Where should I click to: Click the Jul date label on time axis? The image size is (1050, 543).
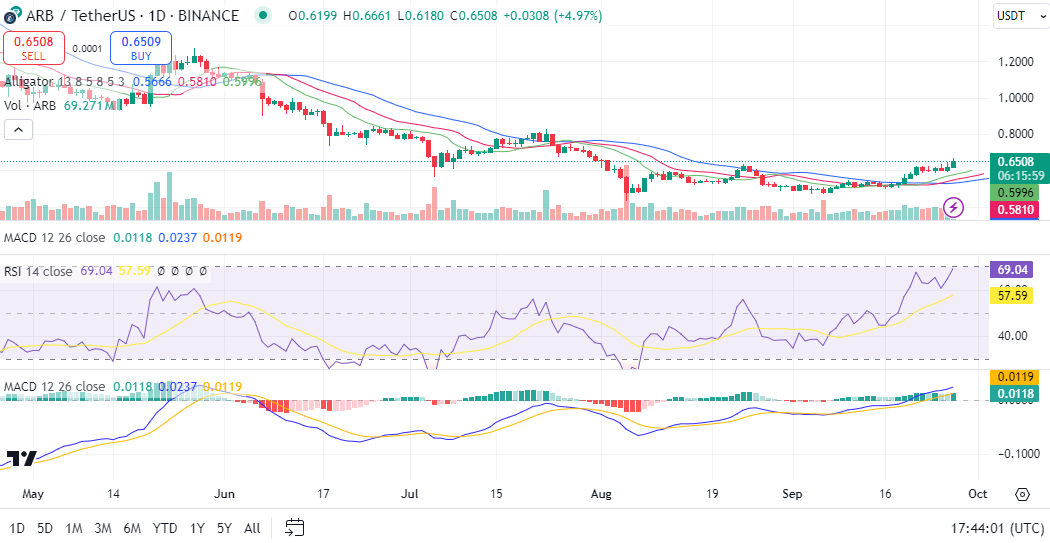(411, 495)
